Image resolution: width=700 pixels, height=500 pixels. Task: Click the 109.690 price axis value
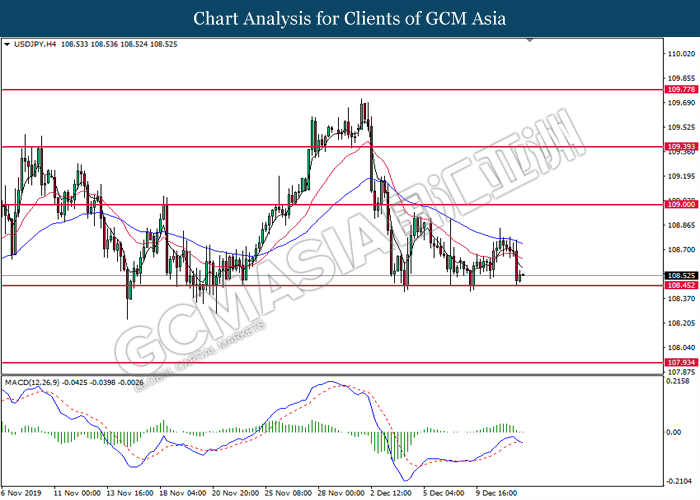tap(682, 103)
